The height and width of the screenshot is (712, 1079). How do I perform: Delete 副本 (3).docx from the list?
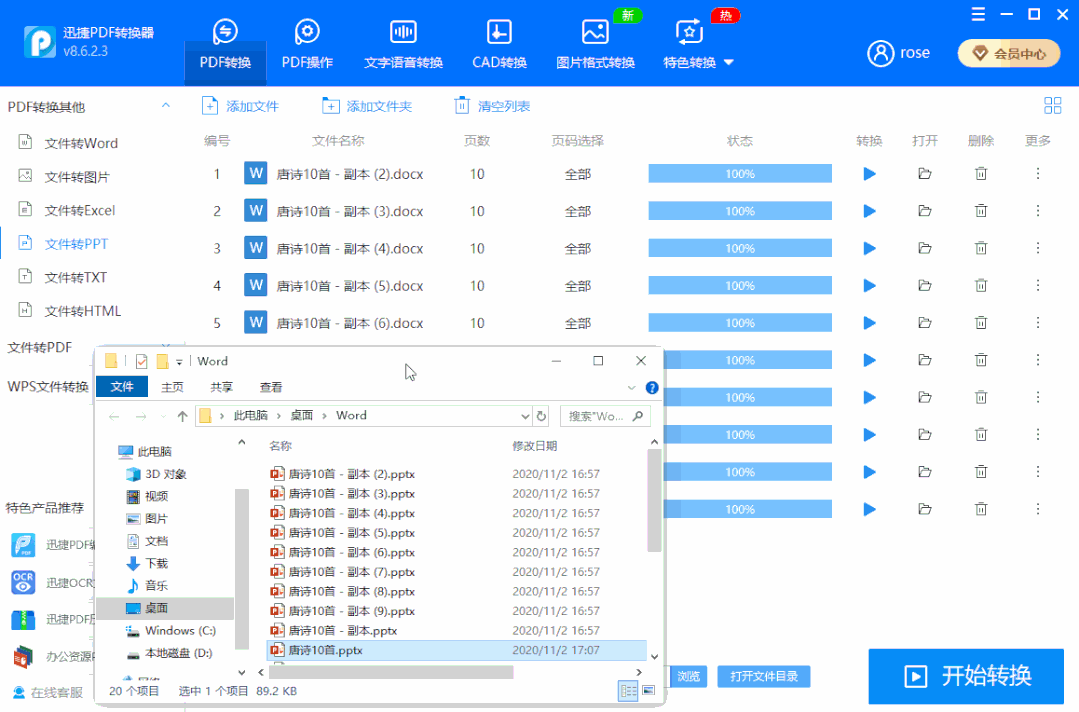[x=981, y=211]
